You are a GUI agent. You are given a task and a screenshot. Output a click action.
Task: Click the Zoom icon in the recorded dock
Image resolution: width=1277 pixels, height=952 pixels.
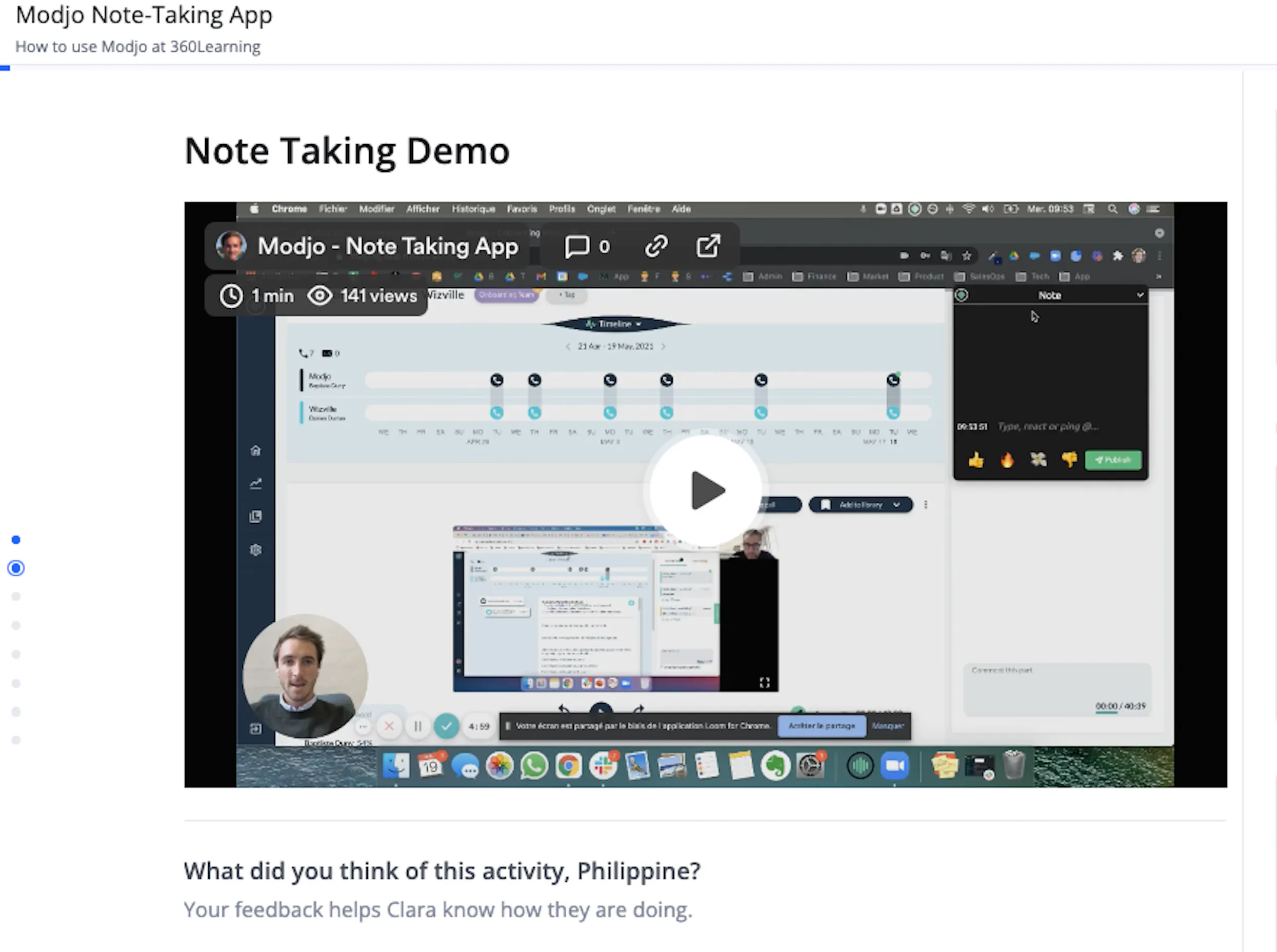(894, 766)
